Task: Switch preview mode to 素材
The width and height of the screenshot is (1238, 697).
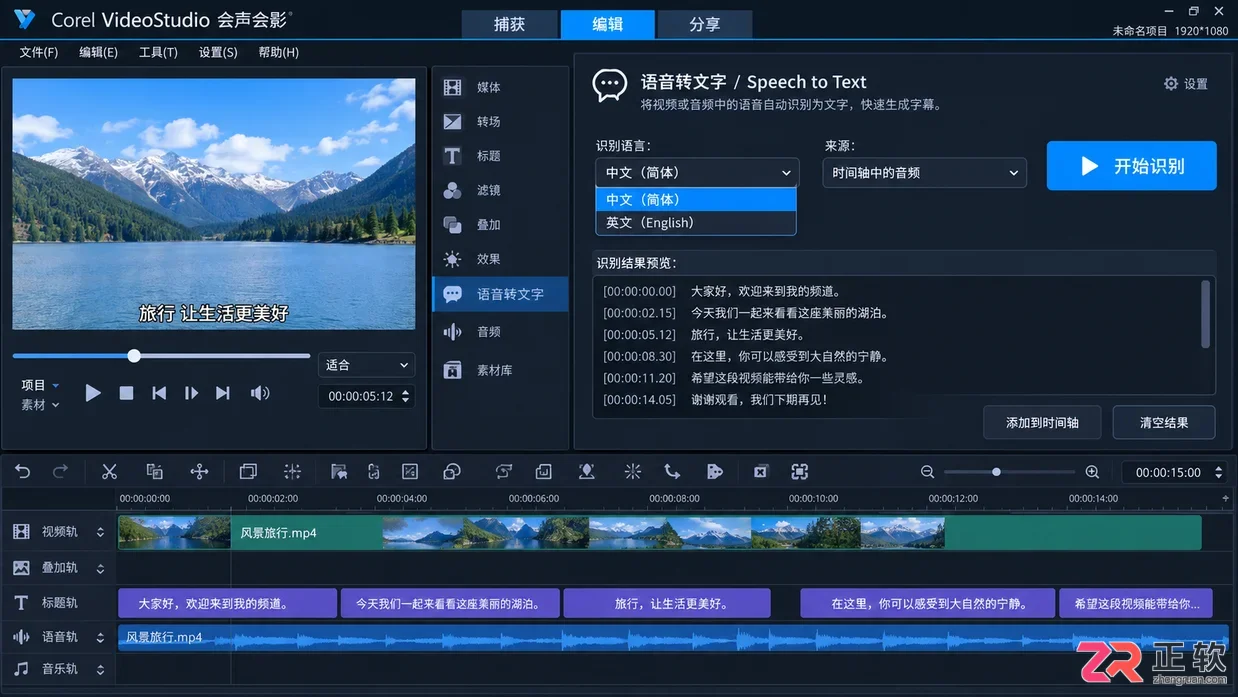Action: [x=40, y=405]
